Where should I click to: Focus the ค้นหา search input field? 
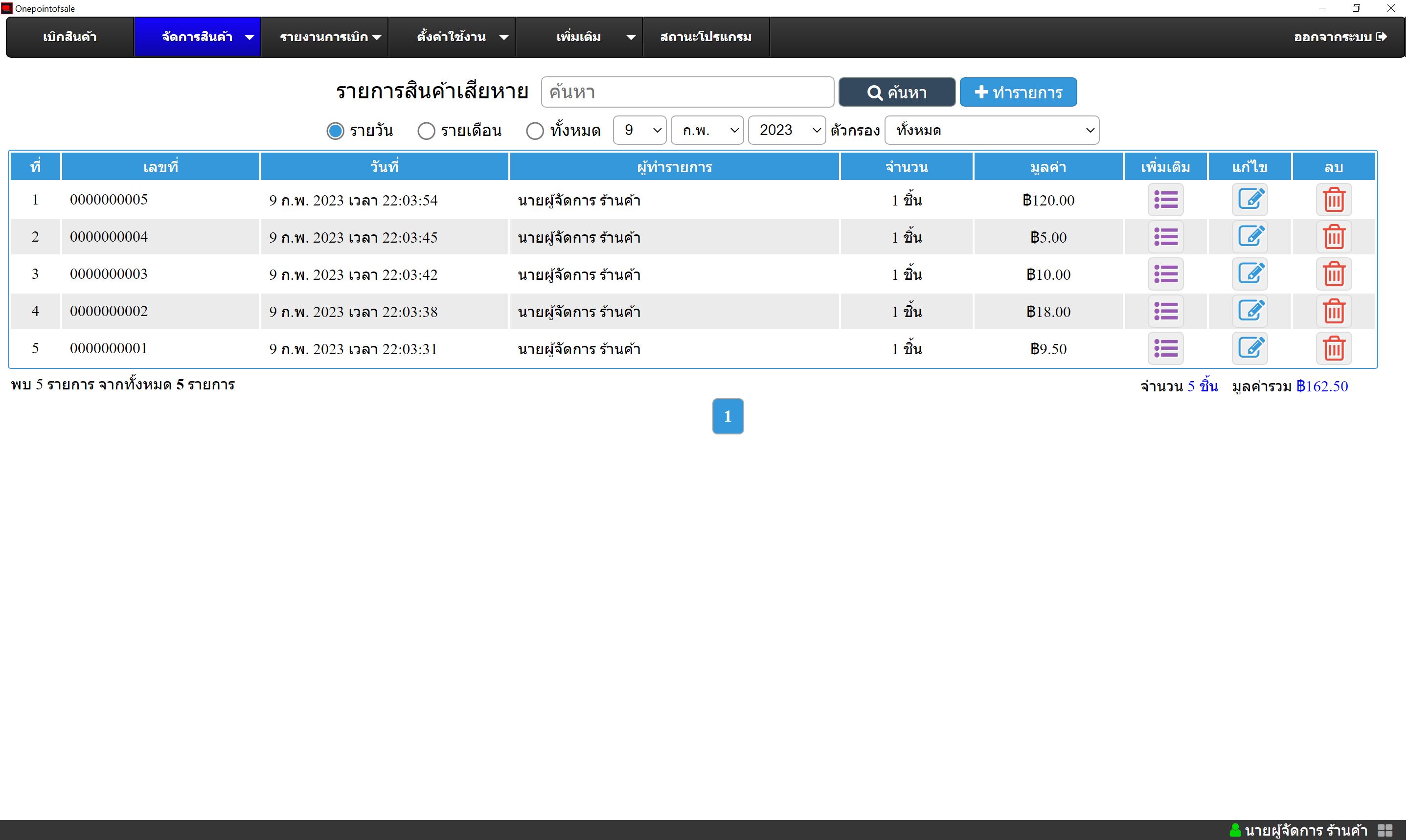[x=687, y=91]
